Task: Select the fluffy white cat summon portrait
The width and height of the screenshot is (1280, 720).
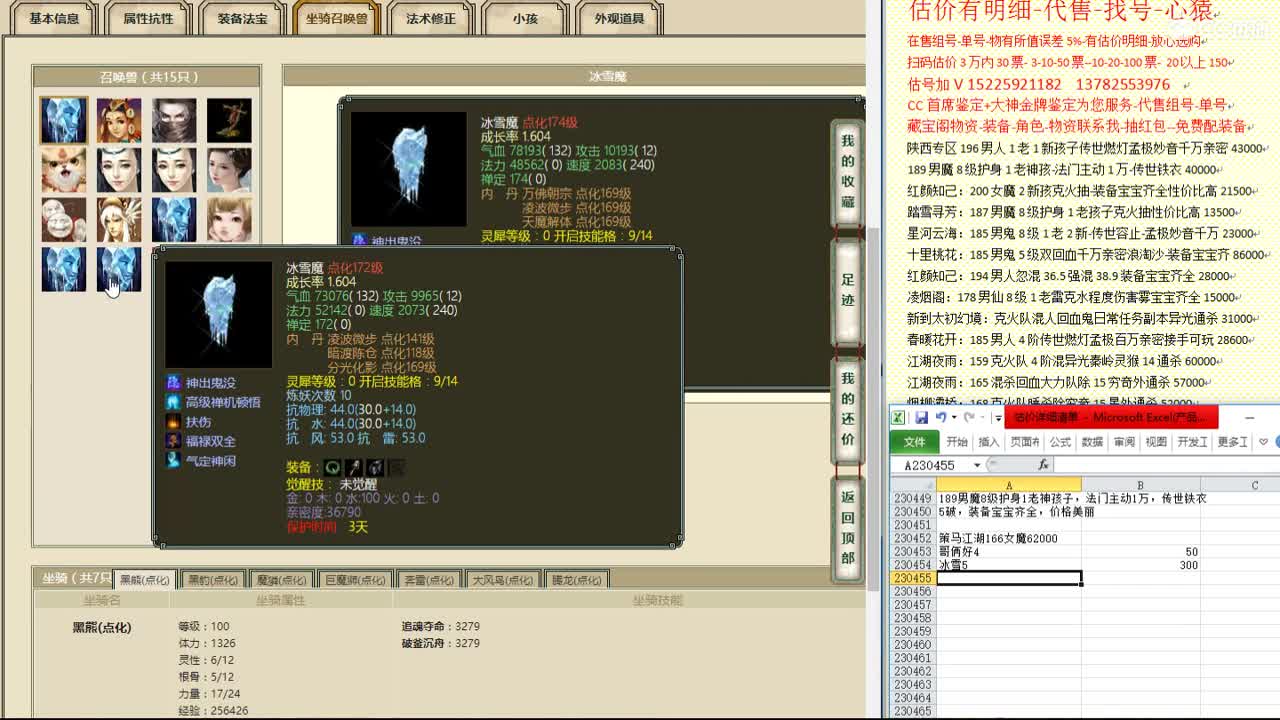Action: coord(64,170)
